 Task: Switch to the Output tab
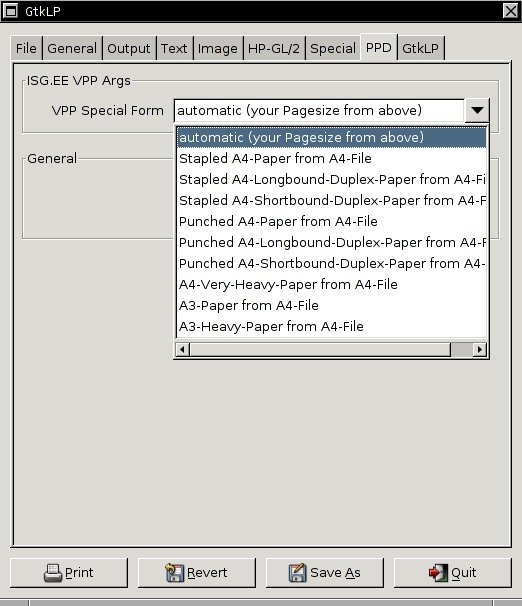pyautogui.click(x=129, y=48)
